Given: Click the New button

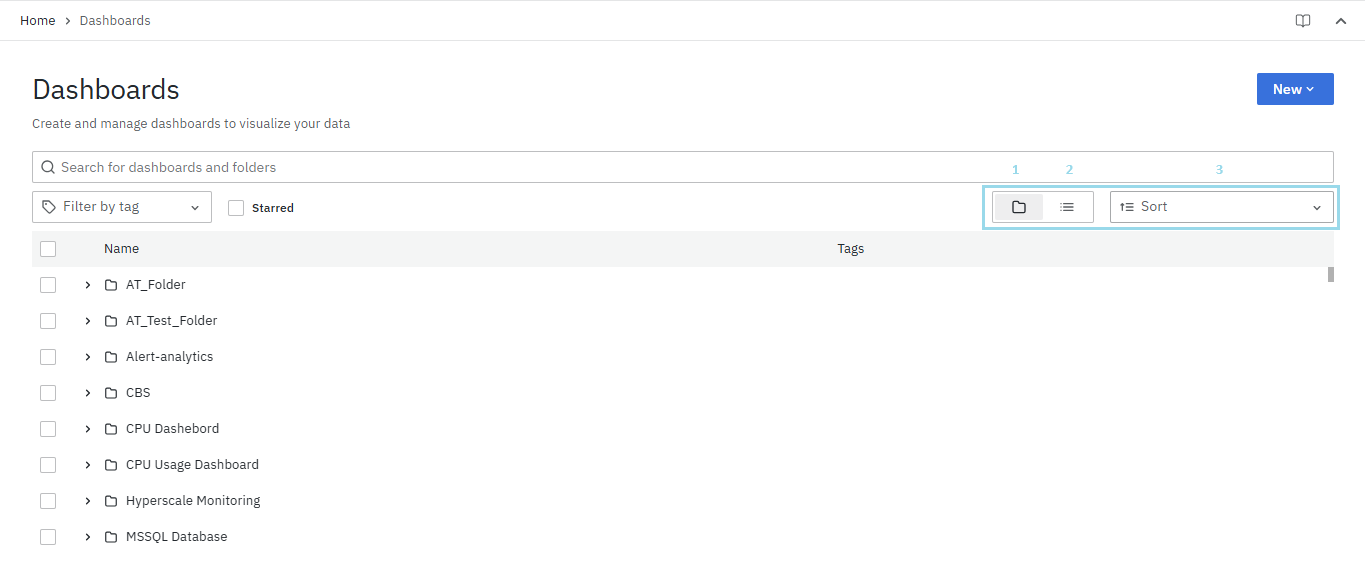Looking at the screenshot, I should tap(1294, 89).
